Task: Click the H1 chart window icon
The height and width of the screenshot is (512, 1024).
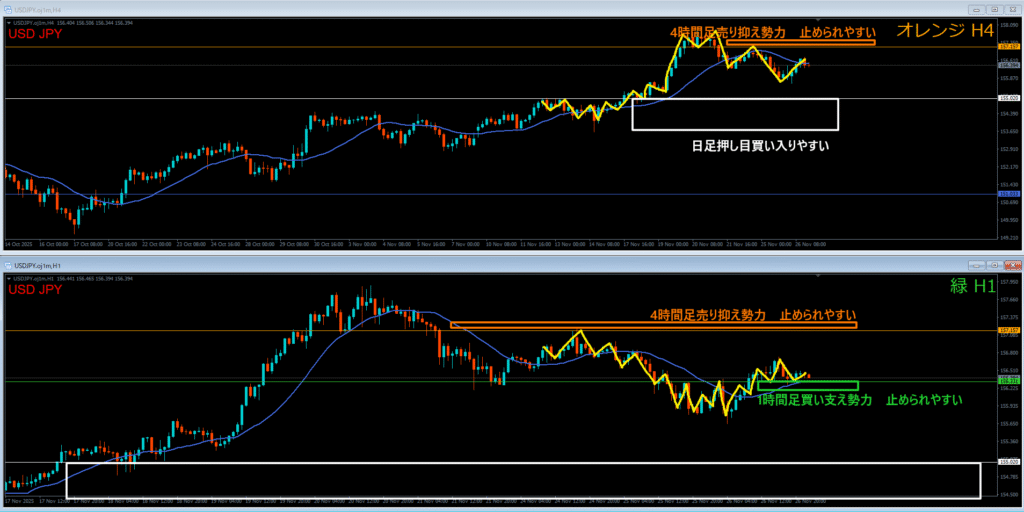Action: [8, 266]
